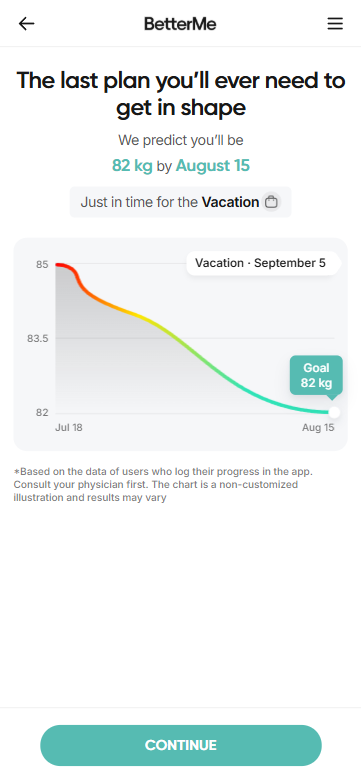This screenshot has width=361, height=783.
Task: Click the Vacation · September 5 tag
Action: click(262, 263)
